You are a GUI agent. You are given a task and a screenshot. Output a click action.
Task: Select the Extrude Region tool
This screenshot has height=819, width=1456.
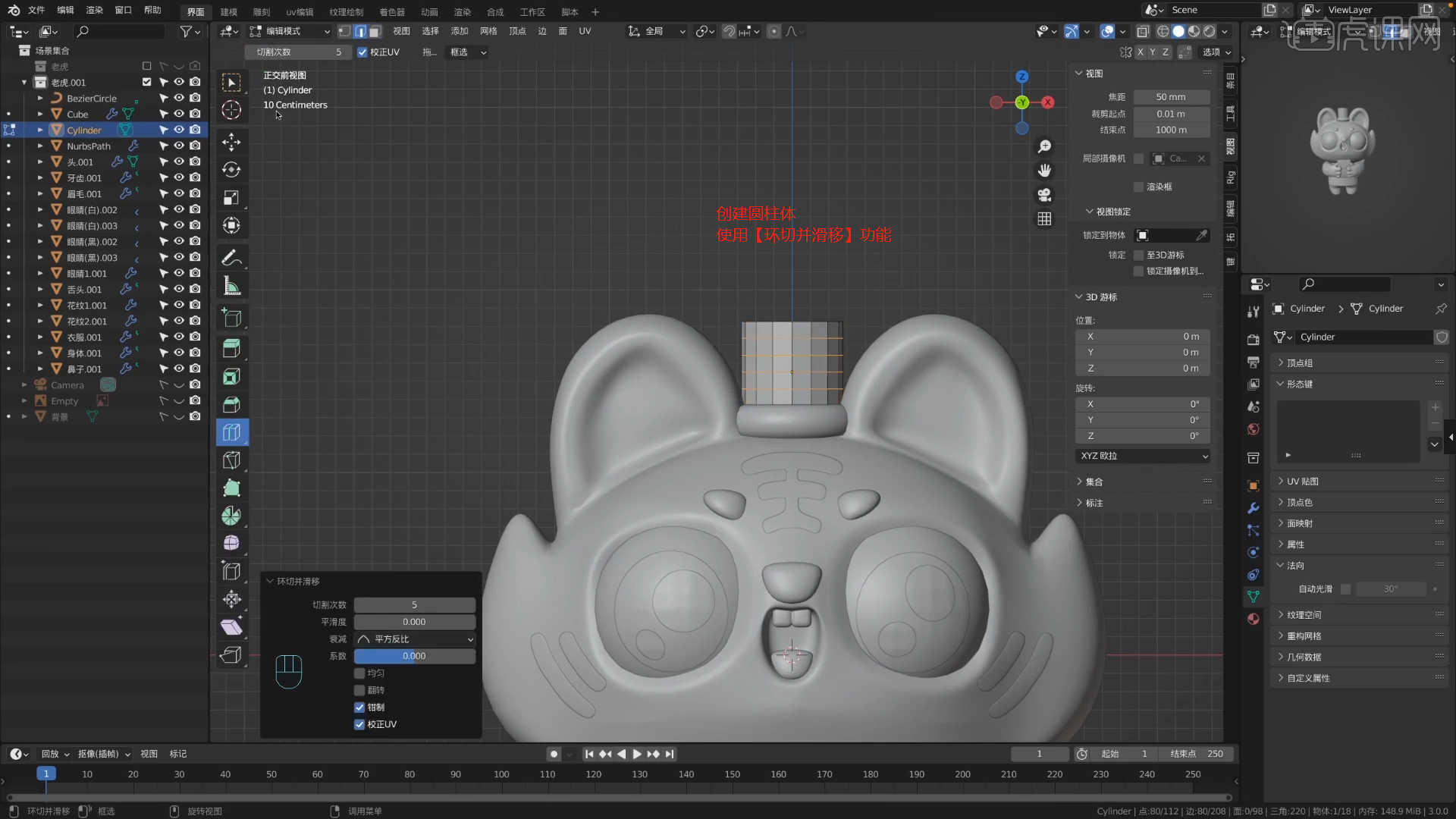(231, 348)
